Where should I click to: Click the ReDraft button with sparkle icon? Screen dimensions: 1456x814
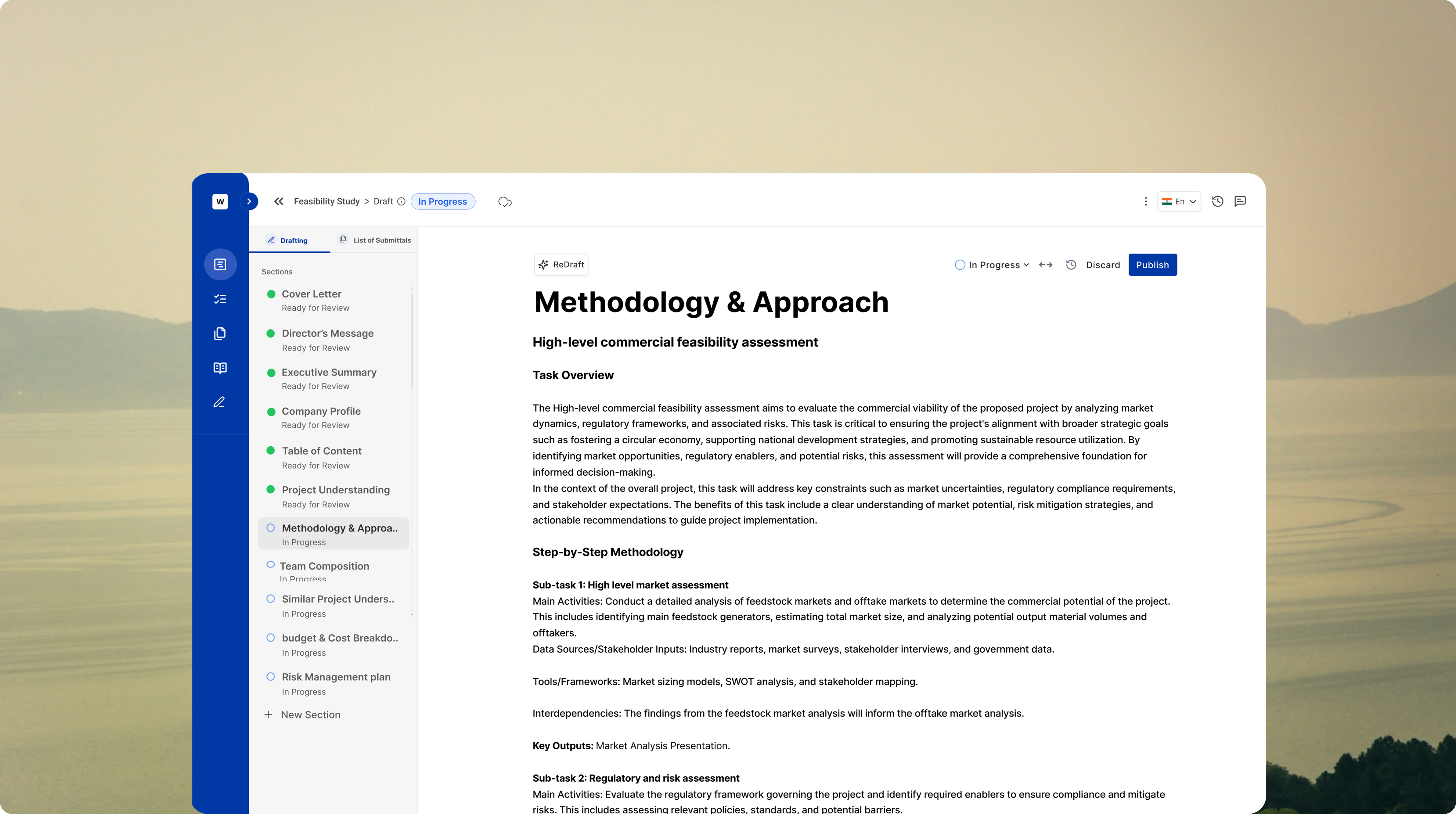point(561,265)
